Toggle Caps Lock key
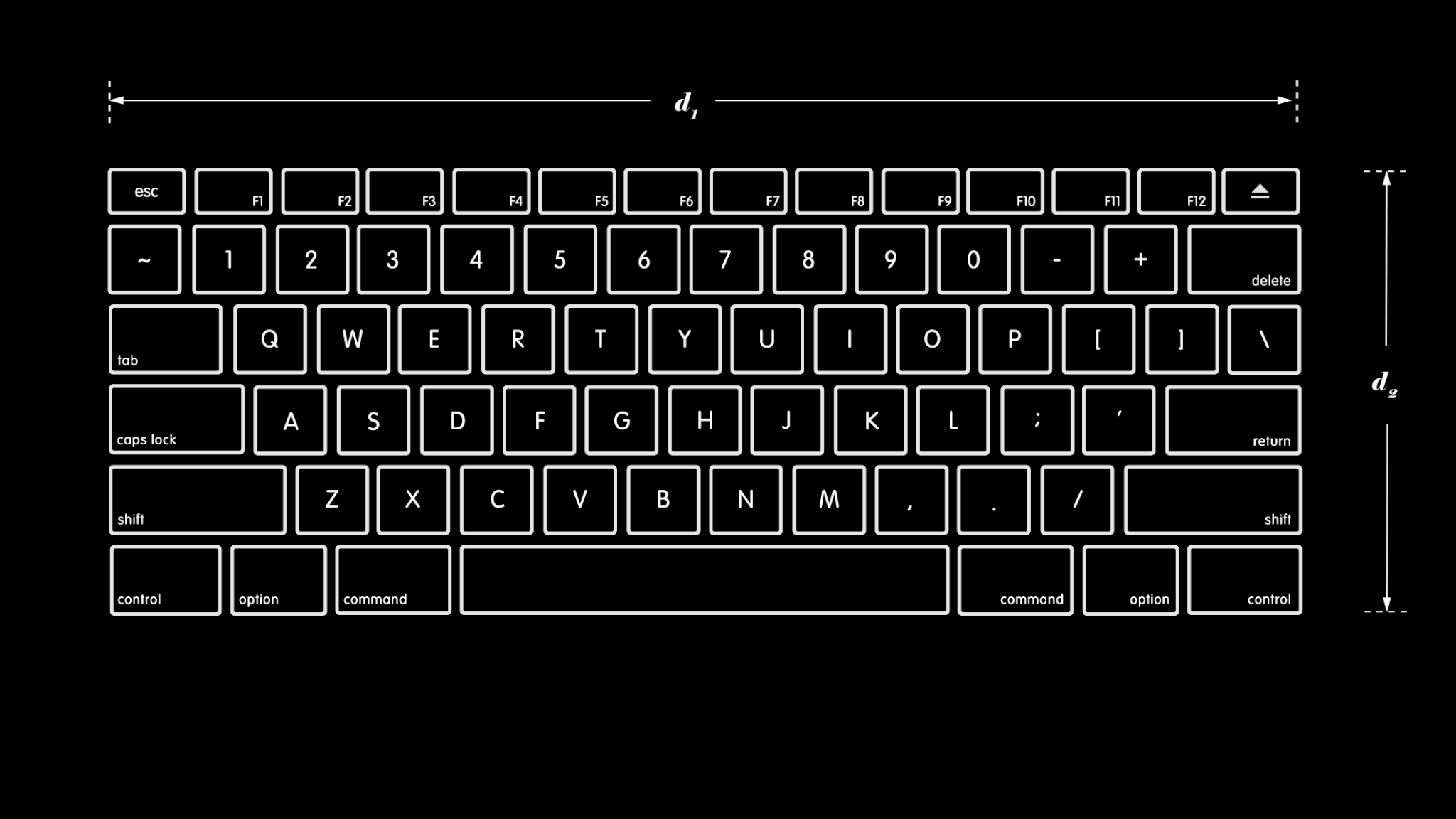Image resolution: width=1456 pixels, height=819 pixels. (176, 419)
